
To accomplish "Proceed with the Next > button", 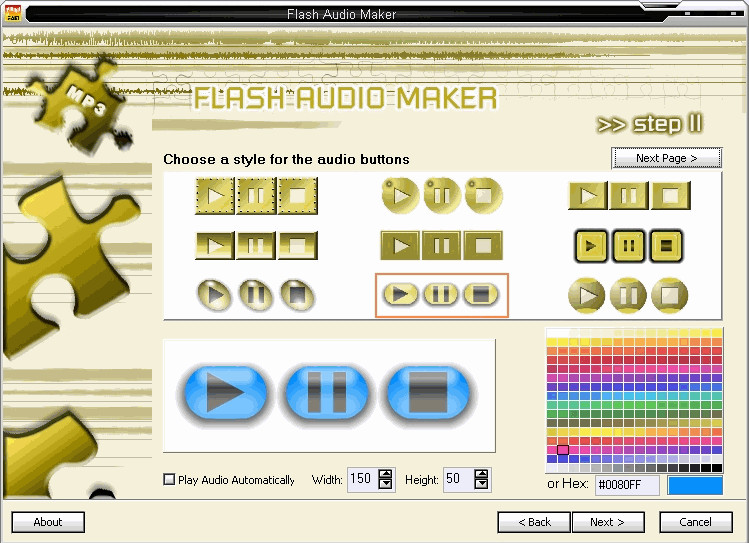I will (608, 522).
